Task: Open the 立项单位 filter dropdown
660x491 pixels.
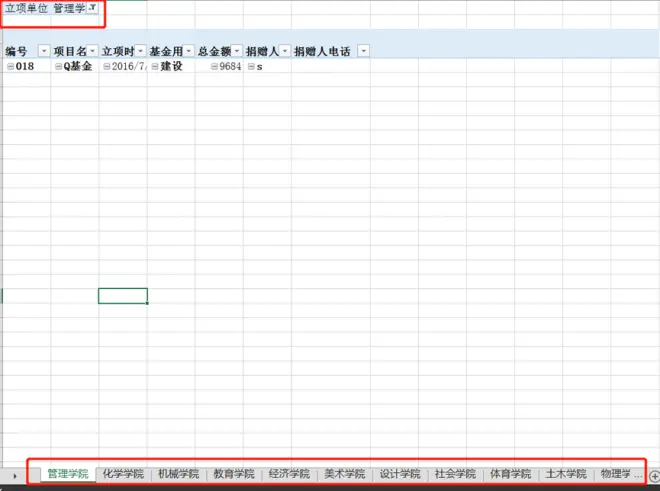Action: [92, 8]
